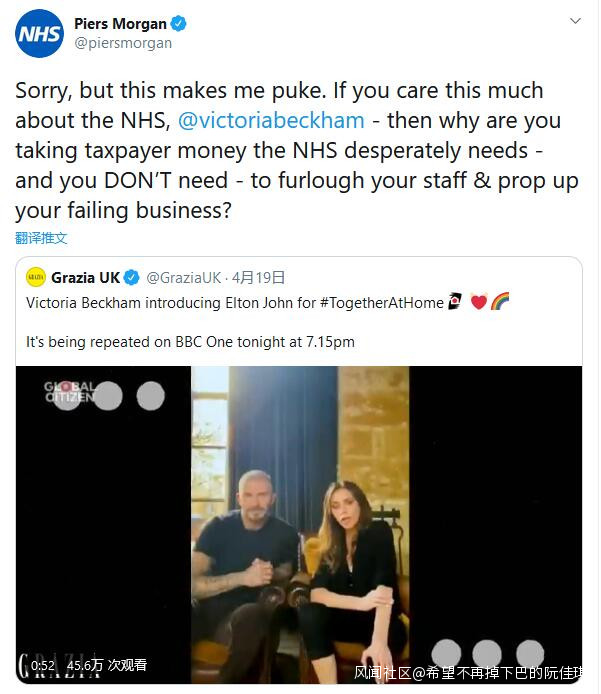
Task: Click the Grazia UK yellow avatar
Action: 36,277
